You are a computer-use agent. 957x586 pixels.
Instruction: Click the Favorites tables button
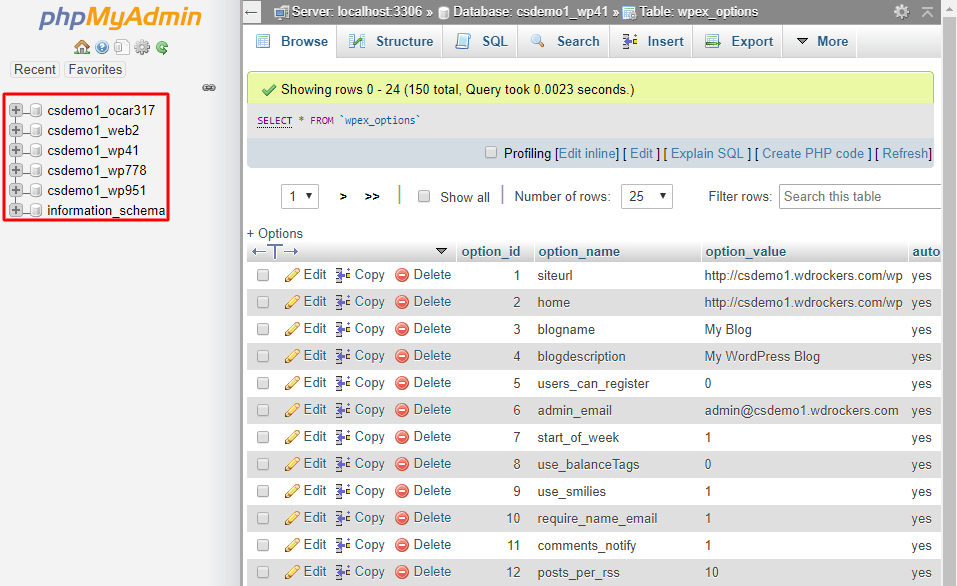pyautogui.click(x=95, y=70)
